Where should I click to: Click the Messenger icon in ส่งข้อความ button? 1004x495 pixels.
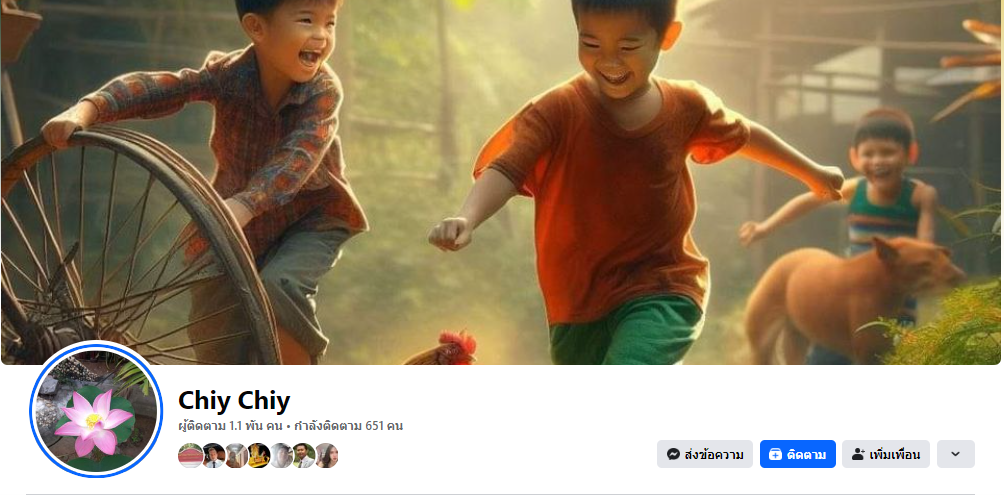673,455
